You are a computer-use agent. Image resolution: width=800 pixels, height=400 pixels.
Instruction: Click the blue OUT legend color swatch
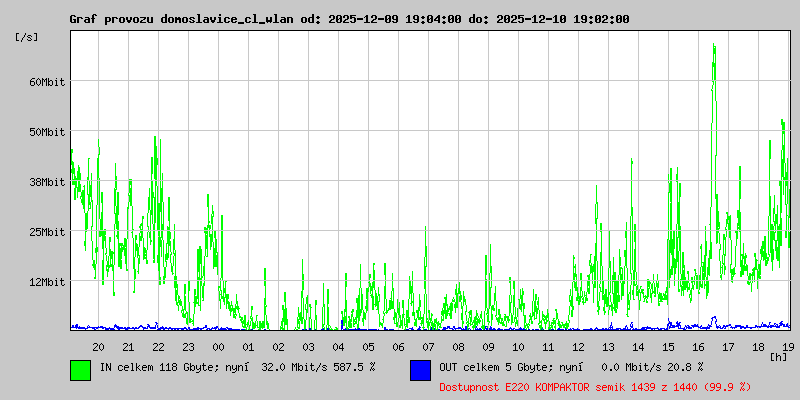click(x=420, y=370)
